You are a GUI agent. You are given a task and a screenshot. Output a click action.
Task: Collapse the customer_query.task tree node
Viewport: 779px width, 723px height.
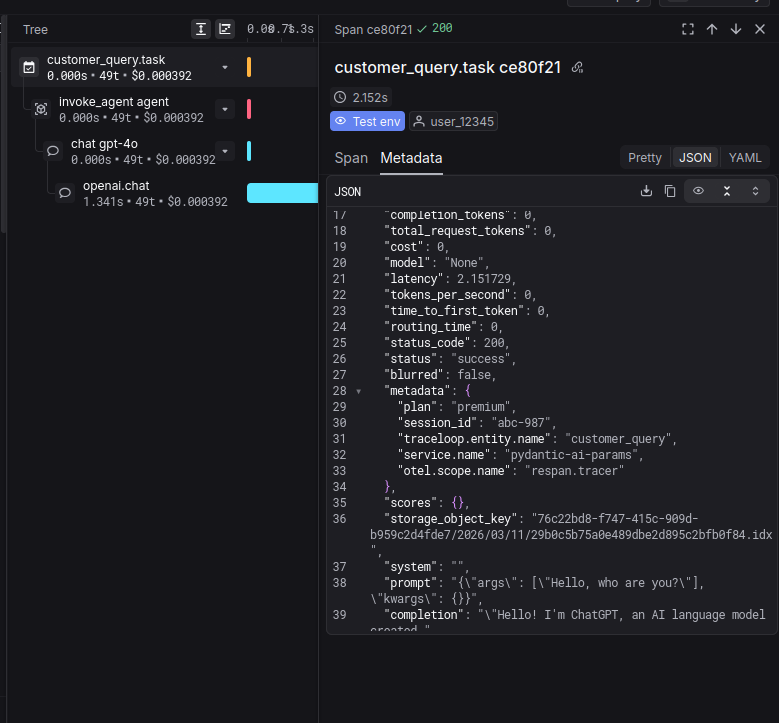coord(225,67)
